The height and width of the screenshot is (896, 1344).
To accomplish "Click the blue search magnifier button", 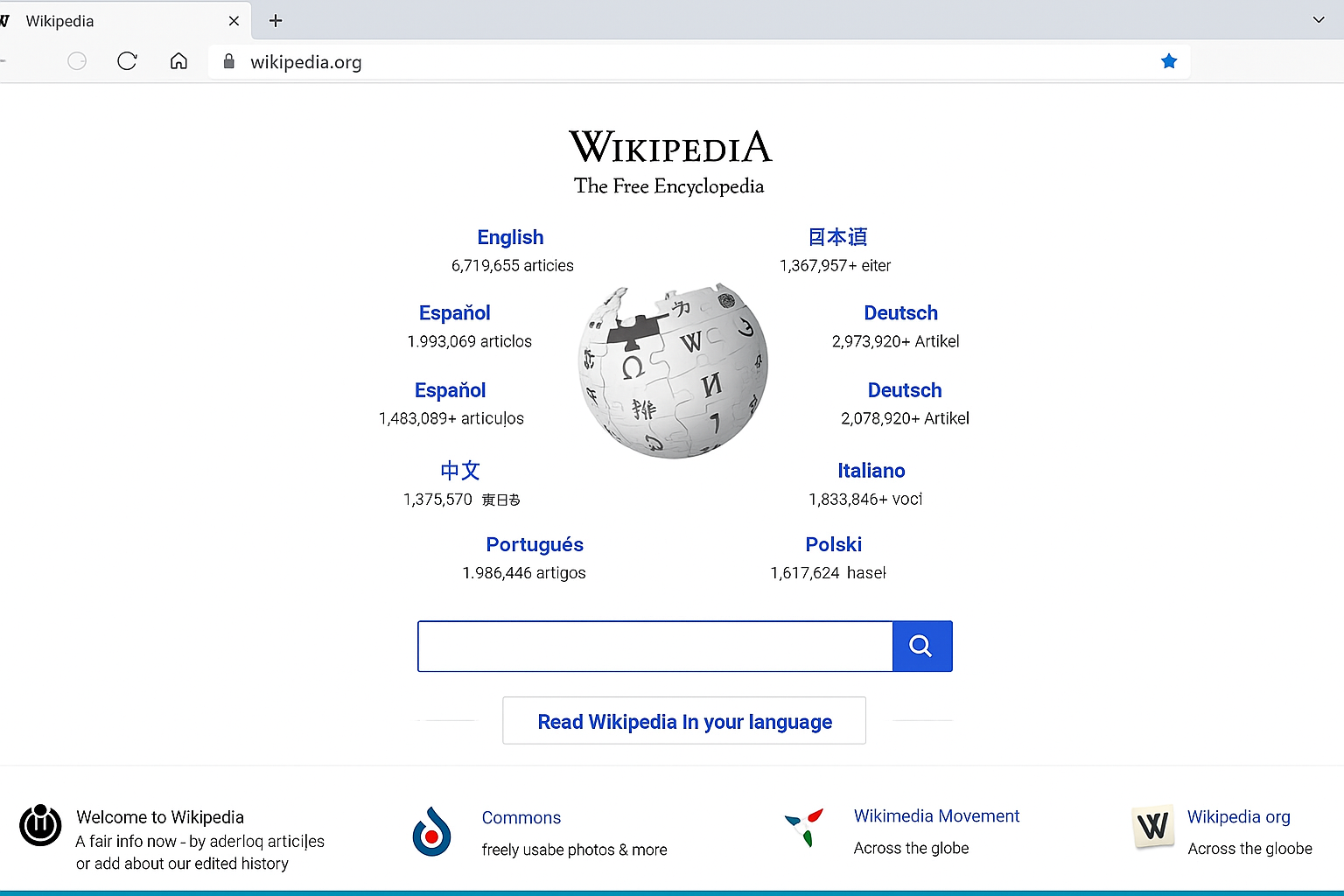I will [x=921, y=647].
